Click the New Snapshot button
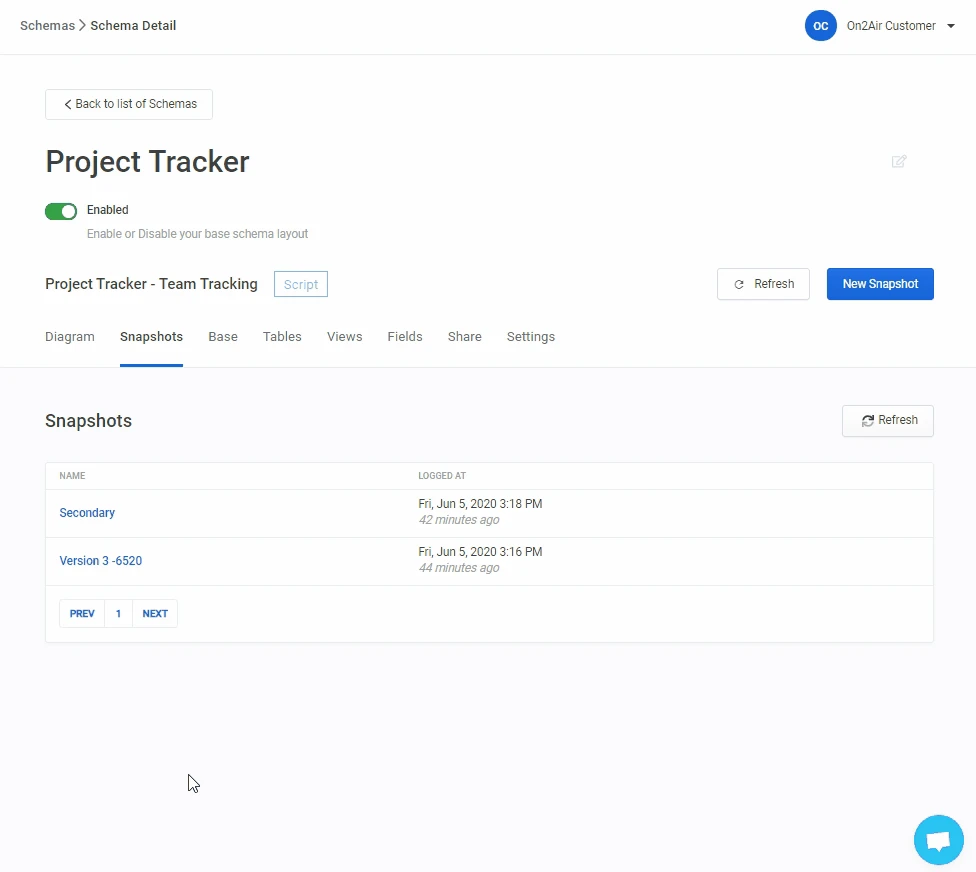Screen dimensions: 976x872 (x=879, y=284)
